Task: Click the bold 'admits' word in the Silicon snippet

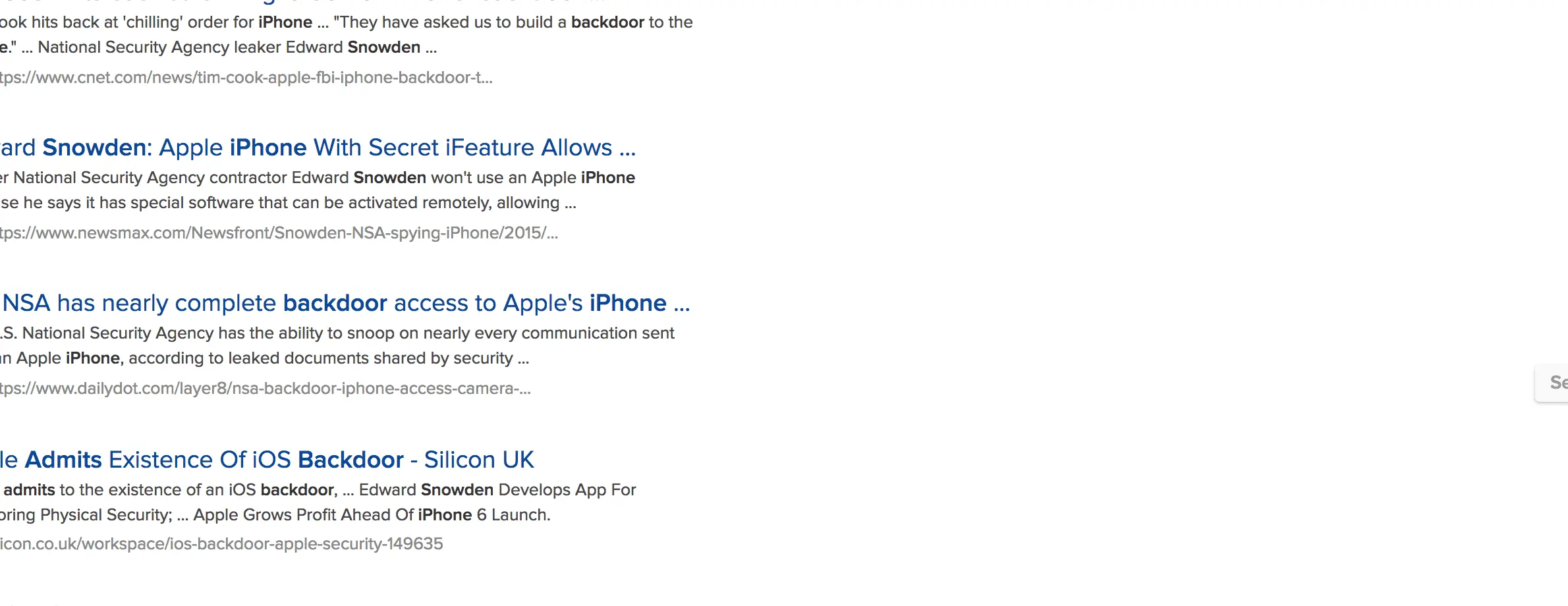Action: [x=29, y=490]
